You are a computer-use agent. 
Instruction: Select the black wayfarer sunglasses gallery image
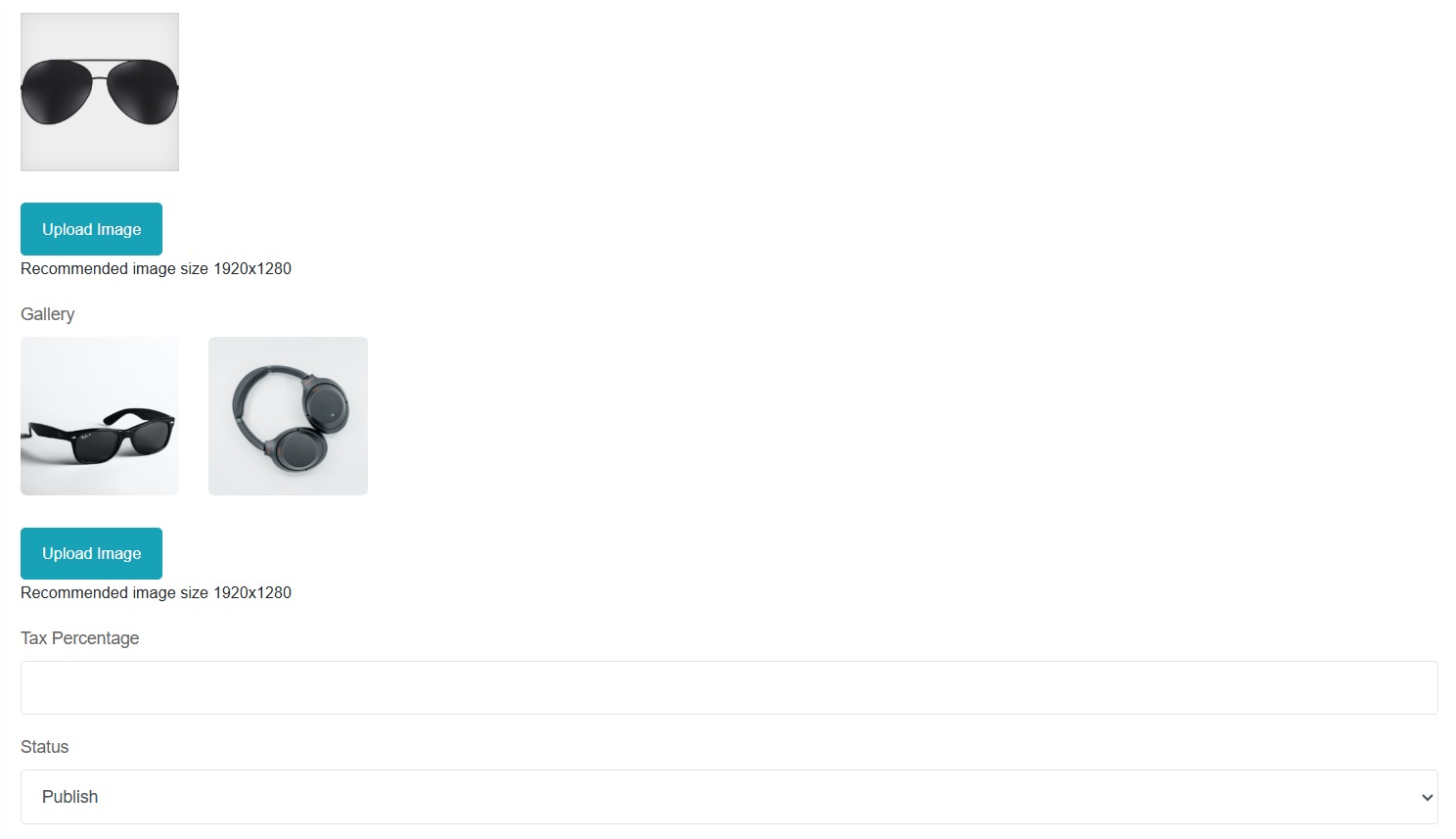[x=100, y=416]
